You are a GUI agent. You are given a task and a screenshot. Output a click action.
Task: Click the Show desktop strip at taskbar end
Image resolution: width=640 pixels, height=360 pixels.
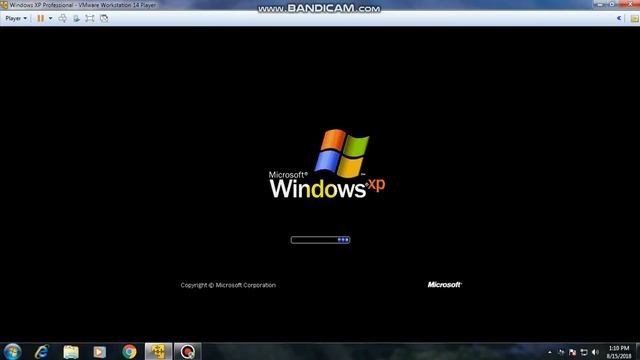[x=638, y=352]
